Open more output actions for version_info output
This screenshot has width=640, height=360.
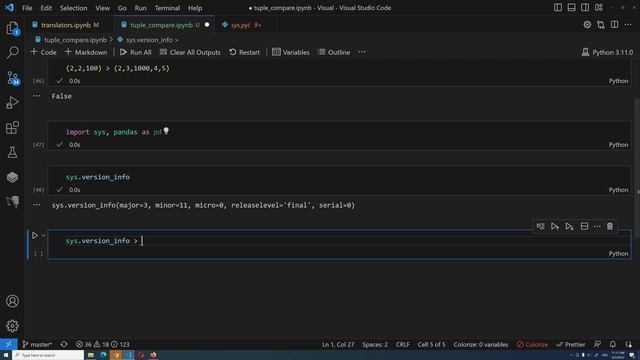37,205
